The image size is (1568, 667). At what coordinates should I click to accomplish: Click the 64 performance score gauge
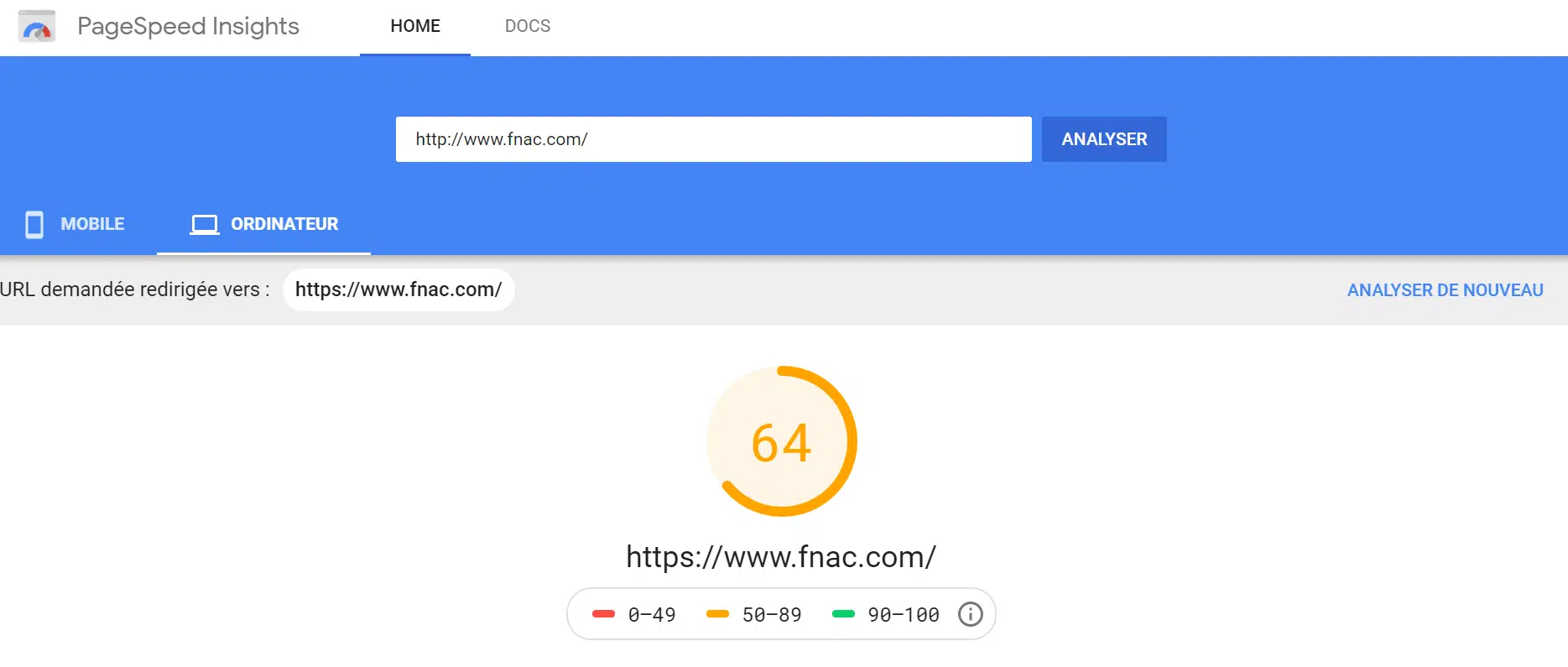(x=781, y=441)
